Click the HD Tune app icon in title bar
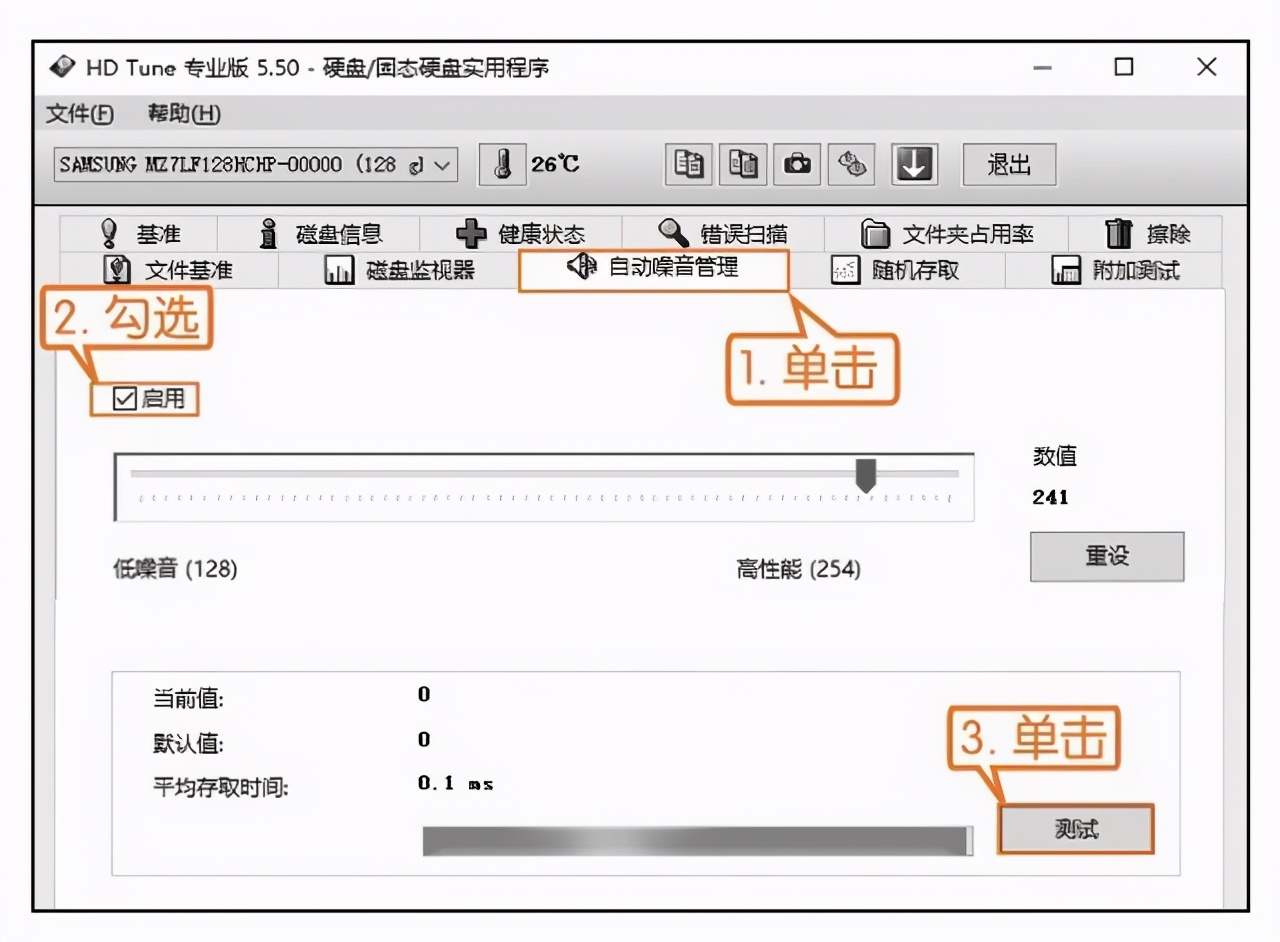1280x942 pixels. pyautogui.click(x=62, y=68)
